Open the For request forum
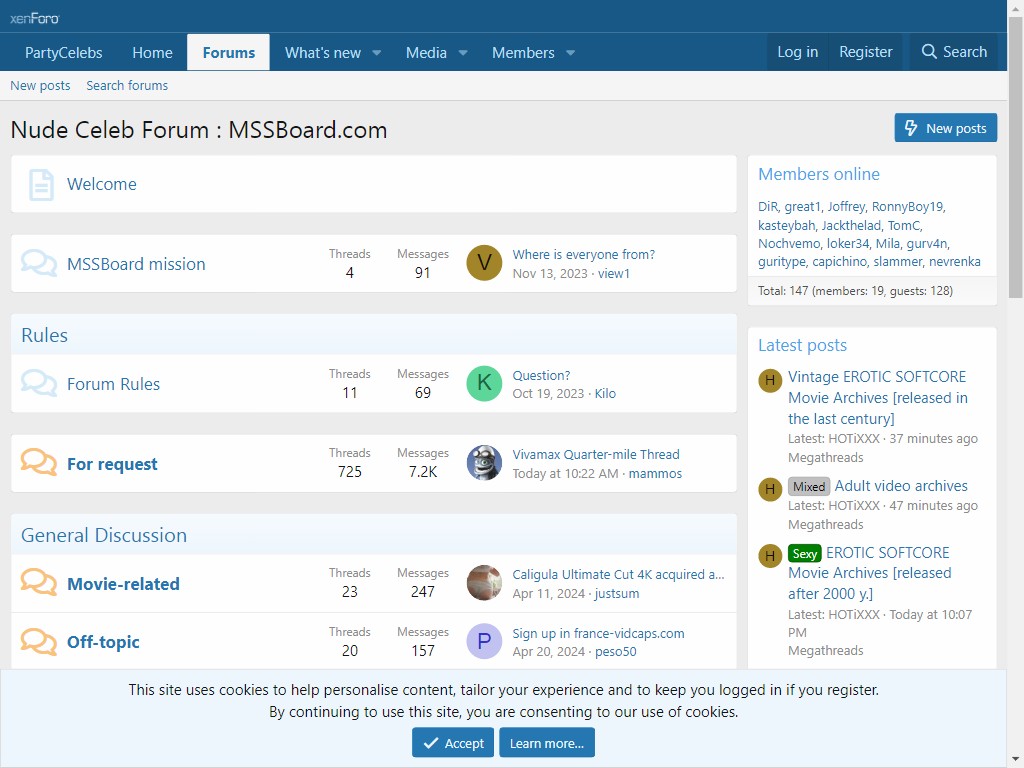 tap(112, 464)
